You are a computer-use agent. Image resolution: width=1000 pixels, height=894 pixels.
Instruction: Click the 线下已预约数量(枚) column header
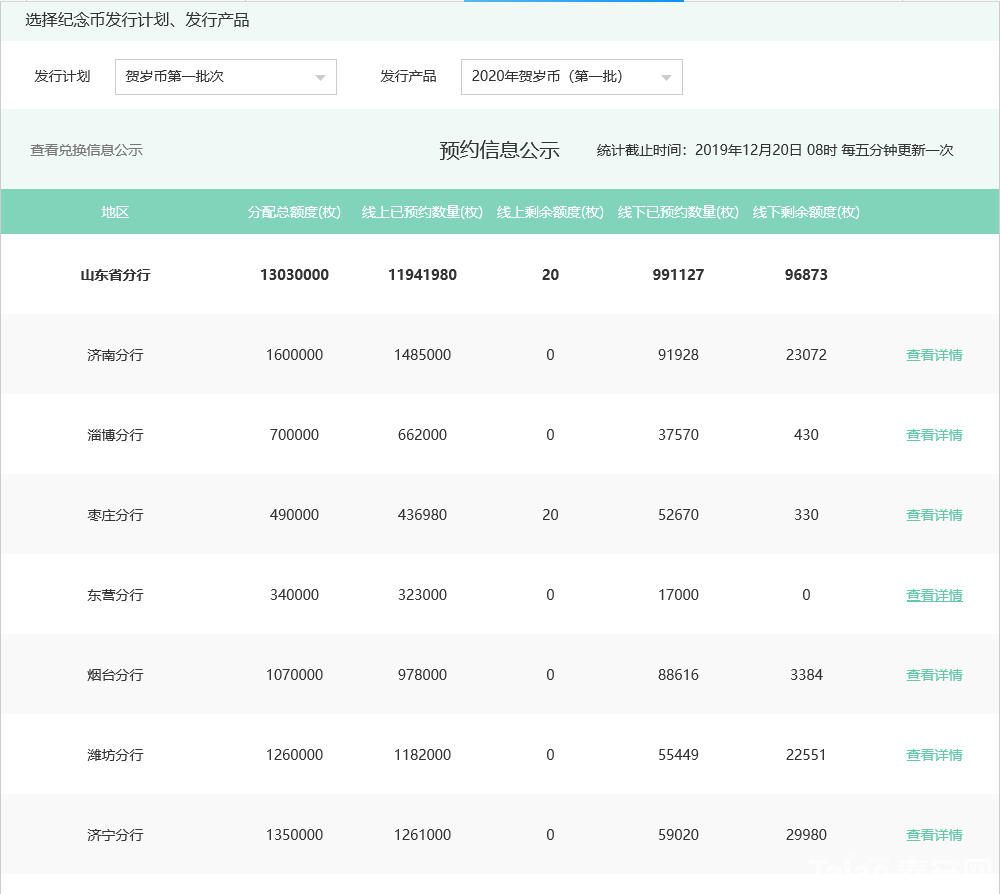coord(678,212)
